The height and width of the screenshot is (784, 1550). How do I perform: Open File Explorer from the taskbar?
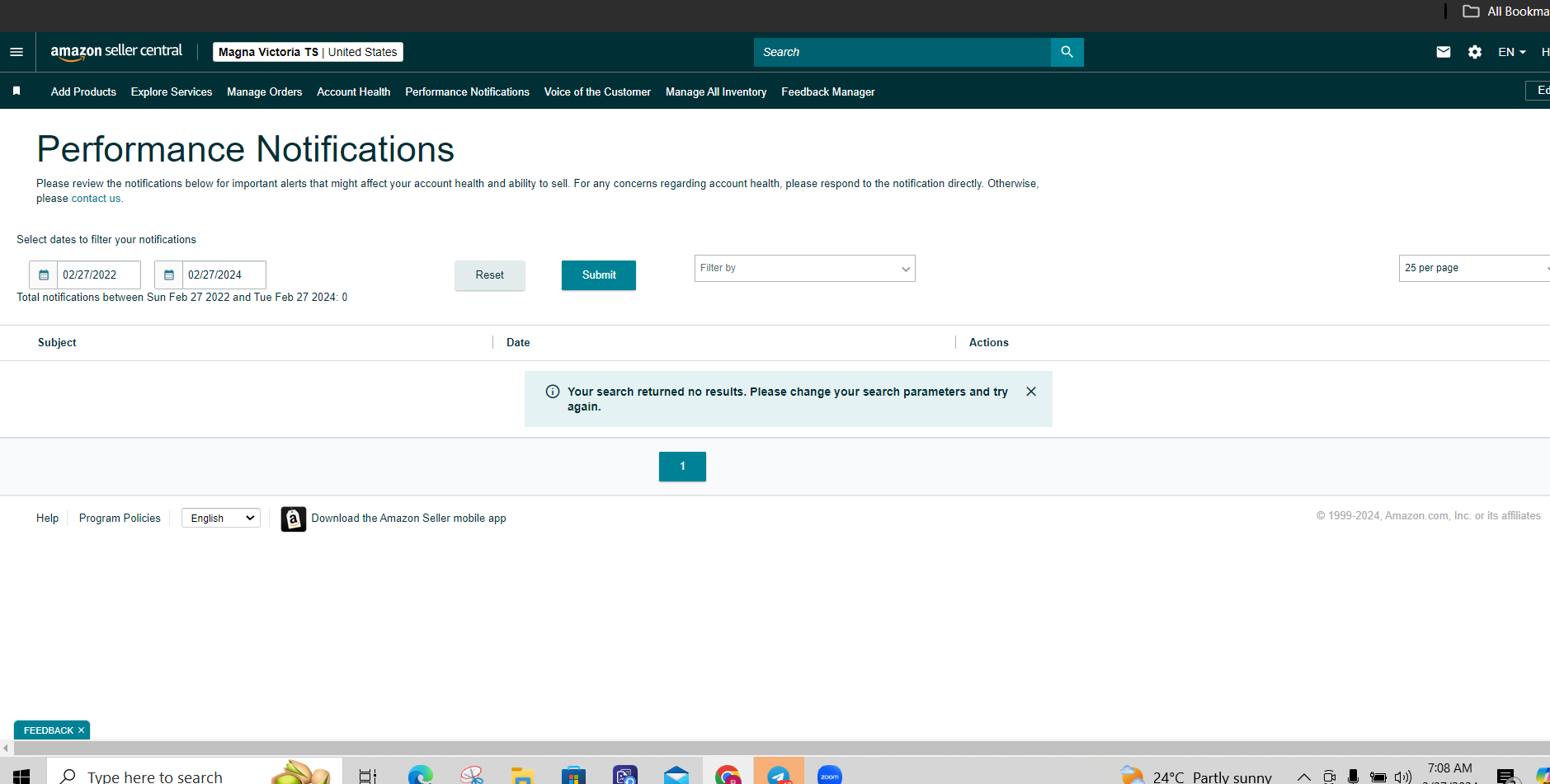(522, 776)
